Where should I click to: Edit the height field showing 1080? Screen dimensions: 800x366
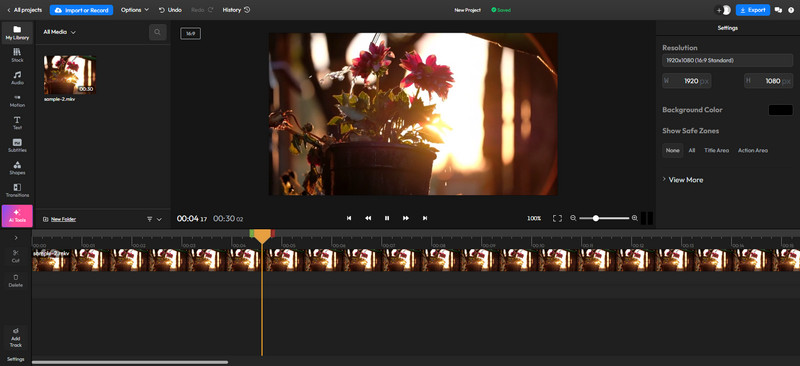point(768,81)
